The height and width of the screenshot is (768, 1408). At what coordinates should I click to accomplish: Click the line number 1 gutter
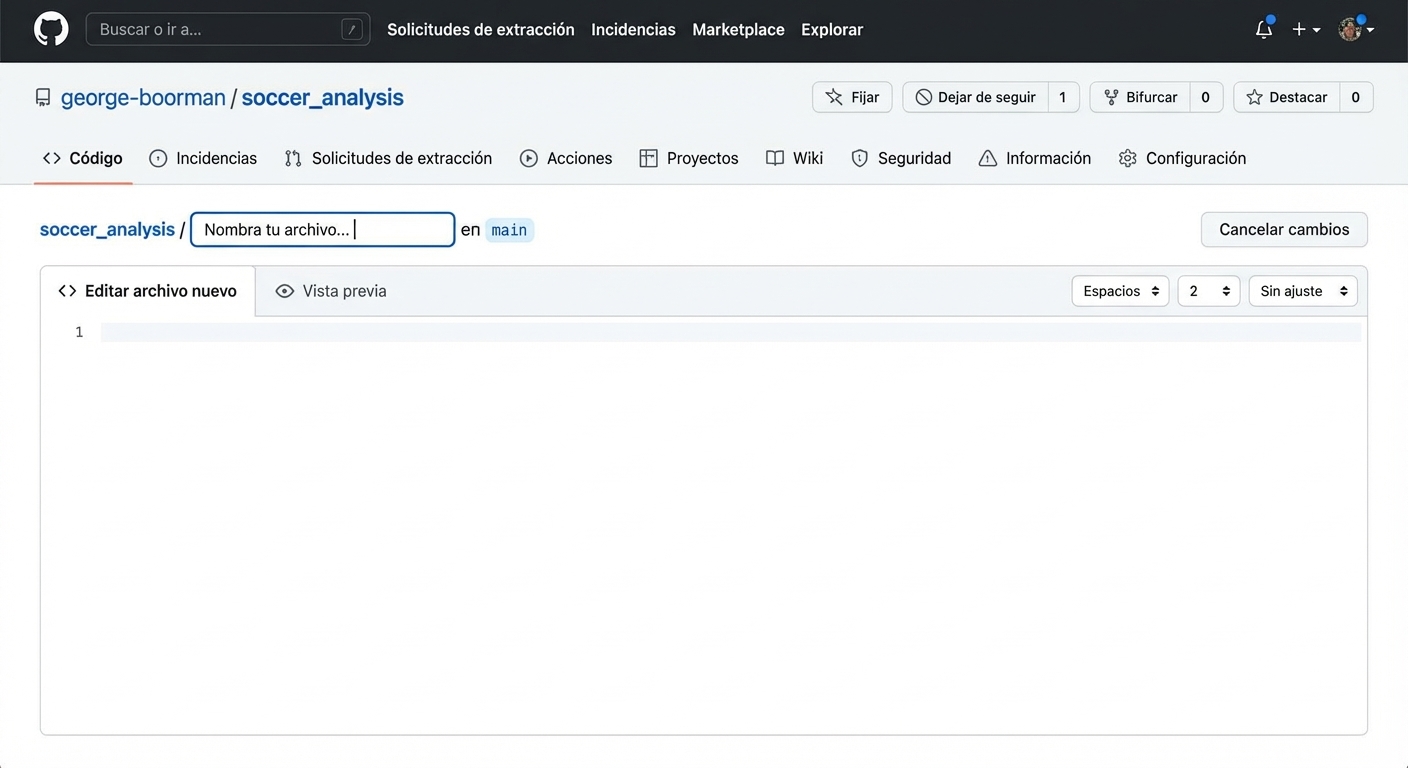[79, 332]
